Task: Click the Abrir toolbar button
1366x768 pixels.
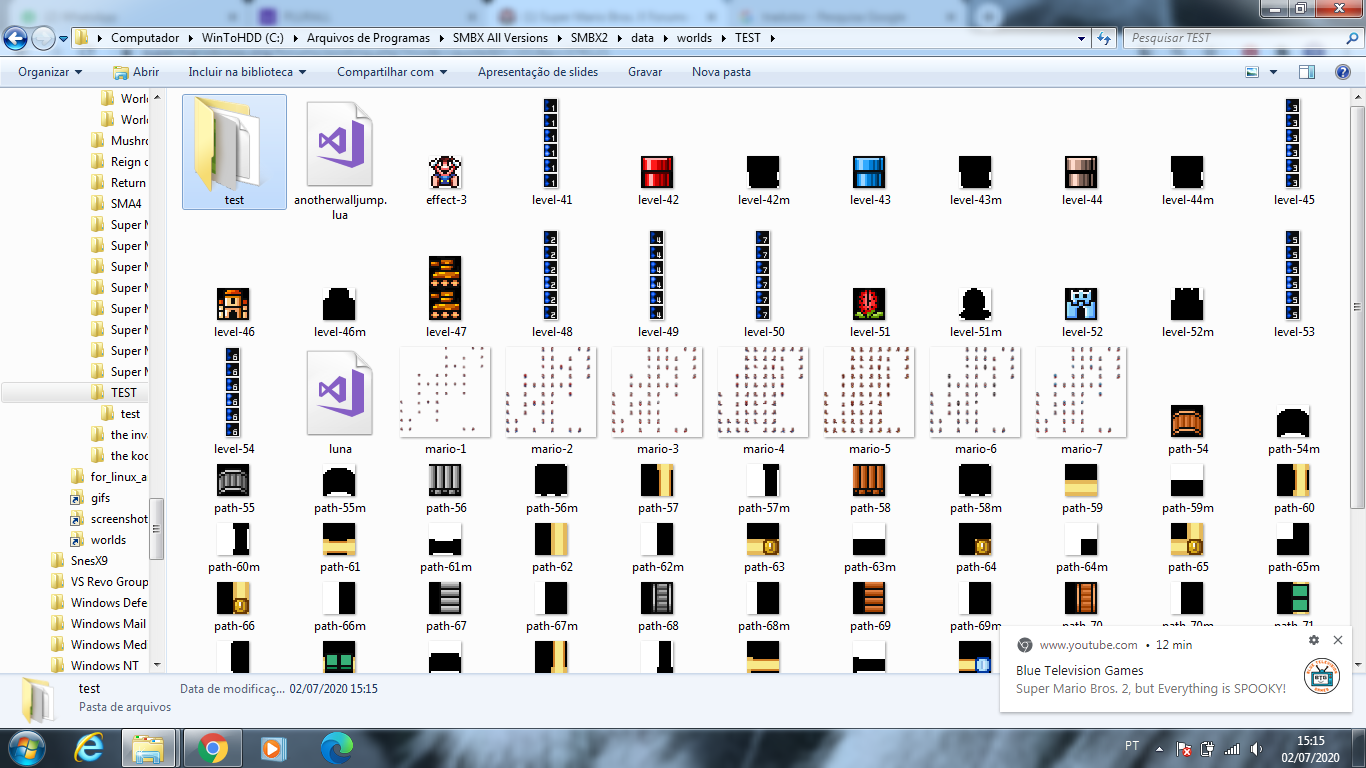Action: coord(136,72)
